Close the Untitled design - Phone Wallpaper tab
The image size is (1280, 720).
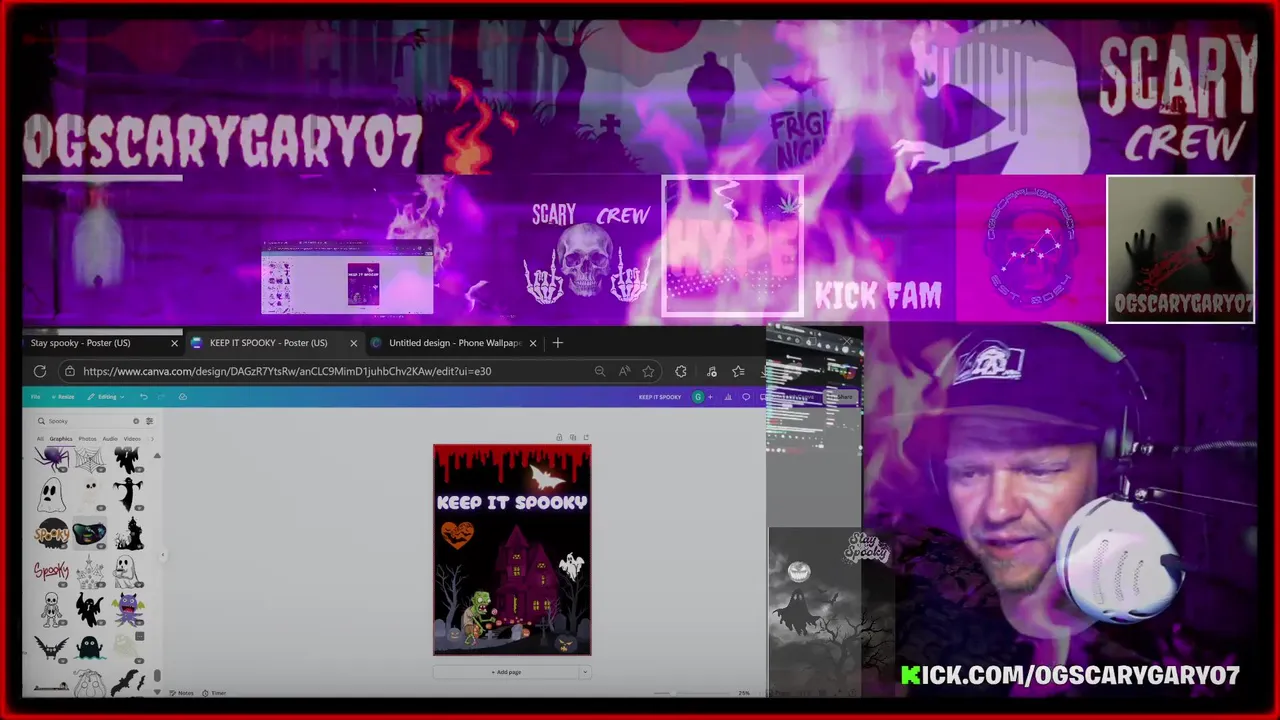(533, 343)
